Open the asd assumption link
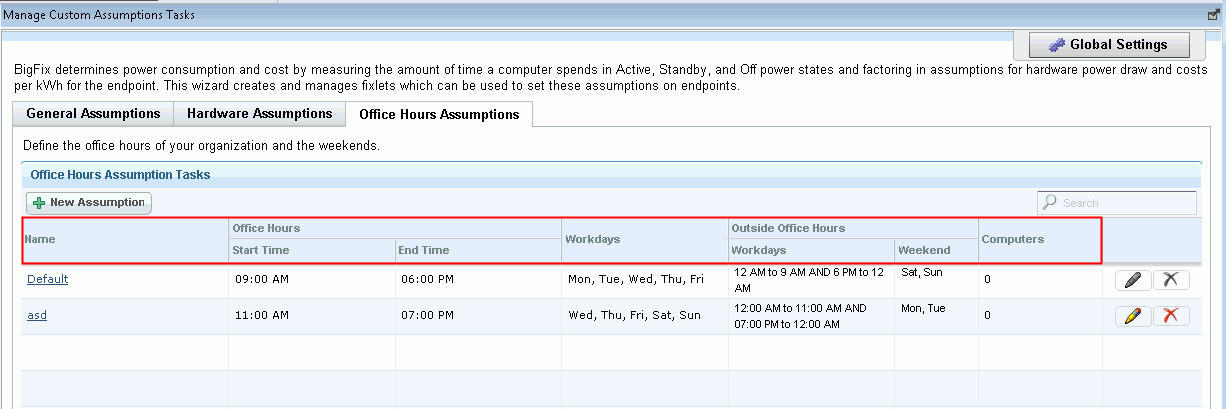The image size is (1226, 409). click(37, 315)
